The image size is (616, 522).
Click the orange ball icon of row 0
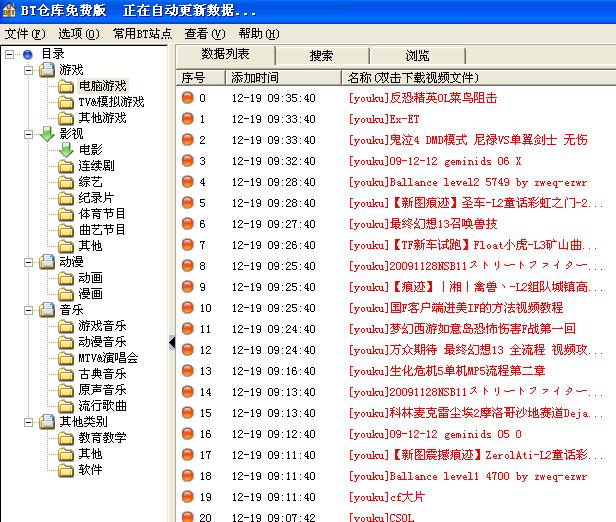tap(188, 97)
